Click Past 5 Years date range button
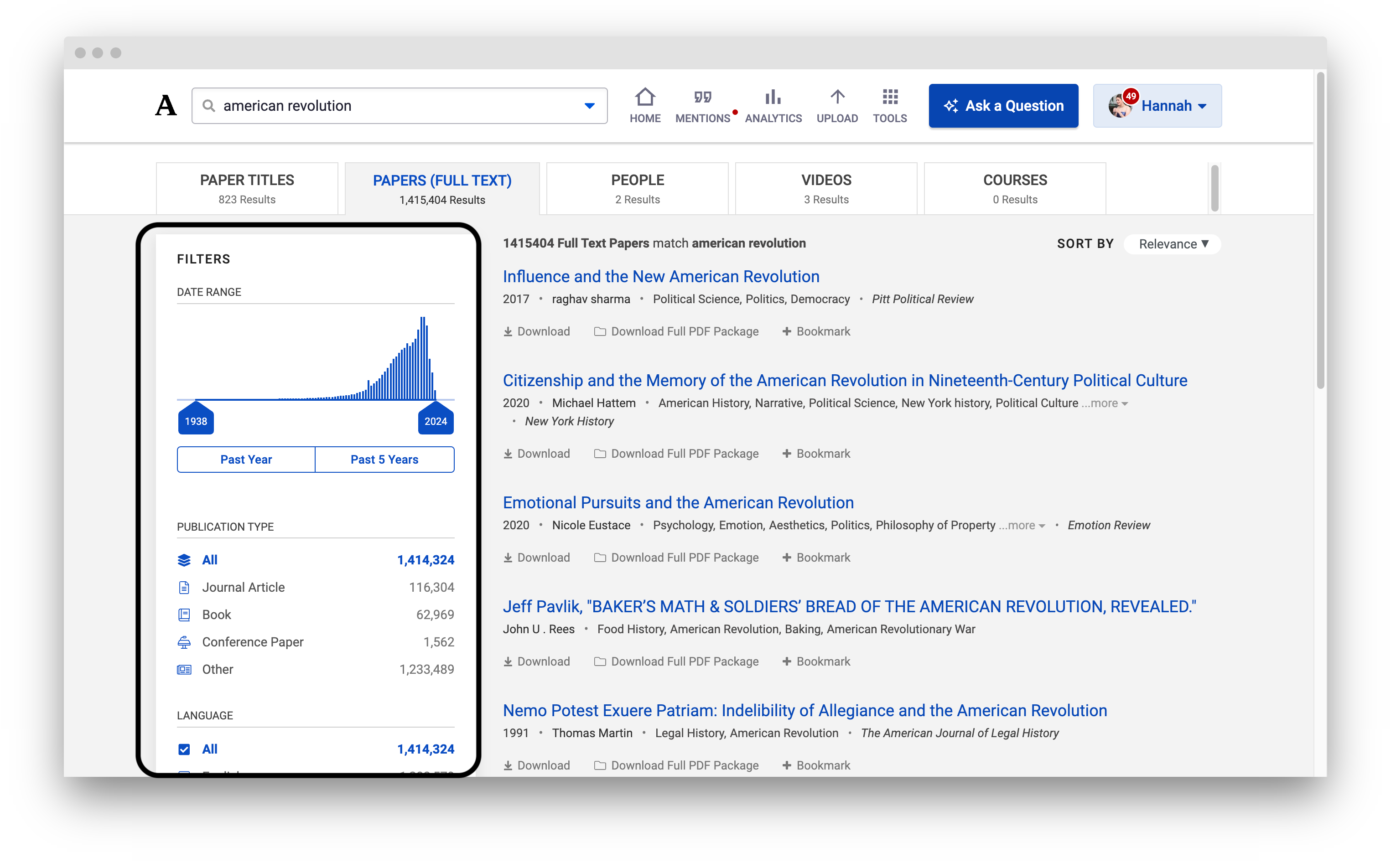Image resolution: width=1391 pixels, height=868 pixels. coord(385,460)
